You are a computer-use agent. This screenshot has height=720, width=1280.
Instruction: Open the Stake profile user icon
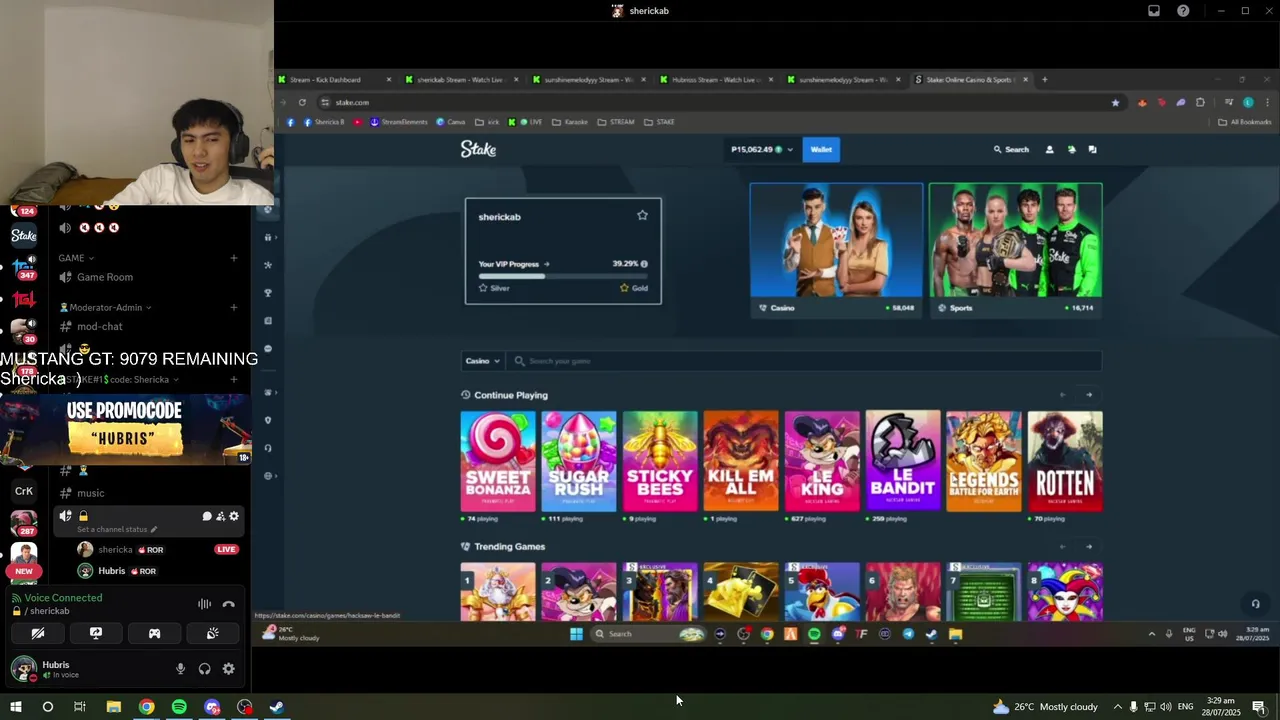tap(1049, 150)
